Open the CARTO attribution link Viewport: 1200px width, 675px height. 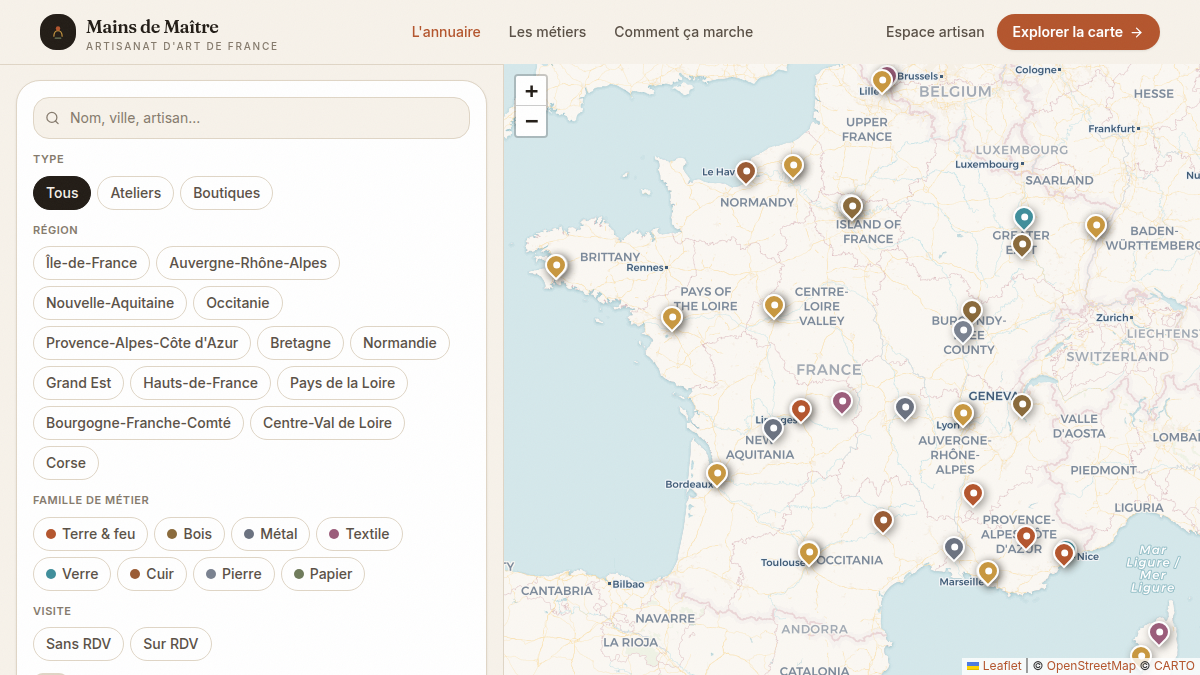click(1174, 666)
